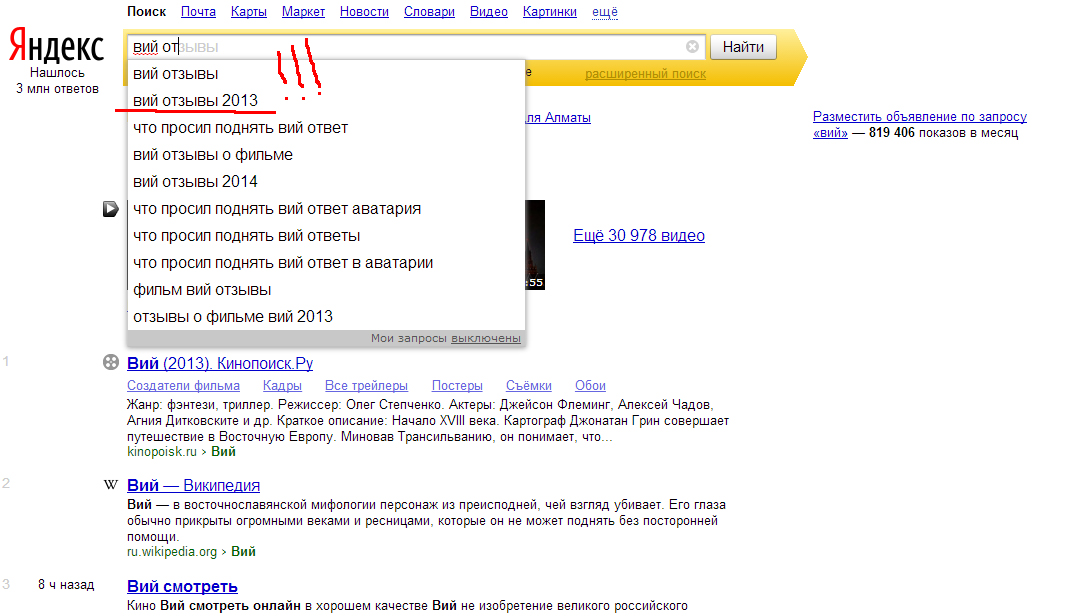Pick suggestion "что просил поднять вий ответ аватария"
Screen dimensions: 1084x616
click(326, 209)
